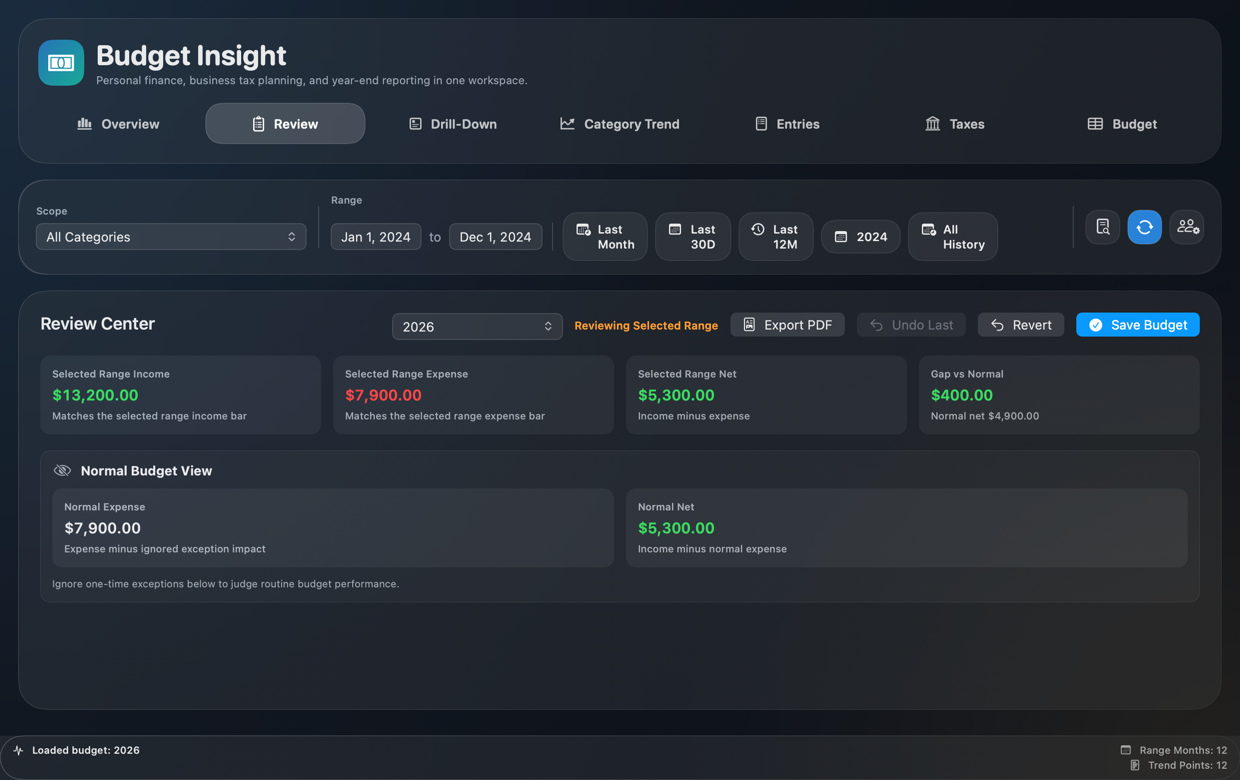Click the Selected Range Expense value $7,900.00
Image resolution: width=1240 pixels, height=780 pixels.
[383, 395]
